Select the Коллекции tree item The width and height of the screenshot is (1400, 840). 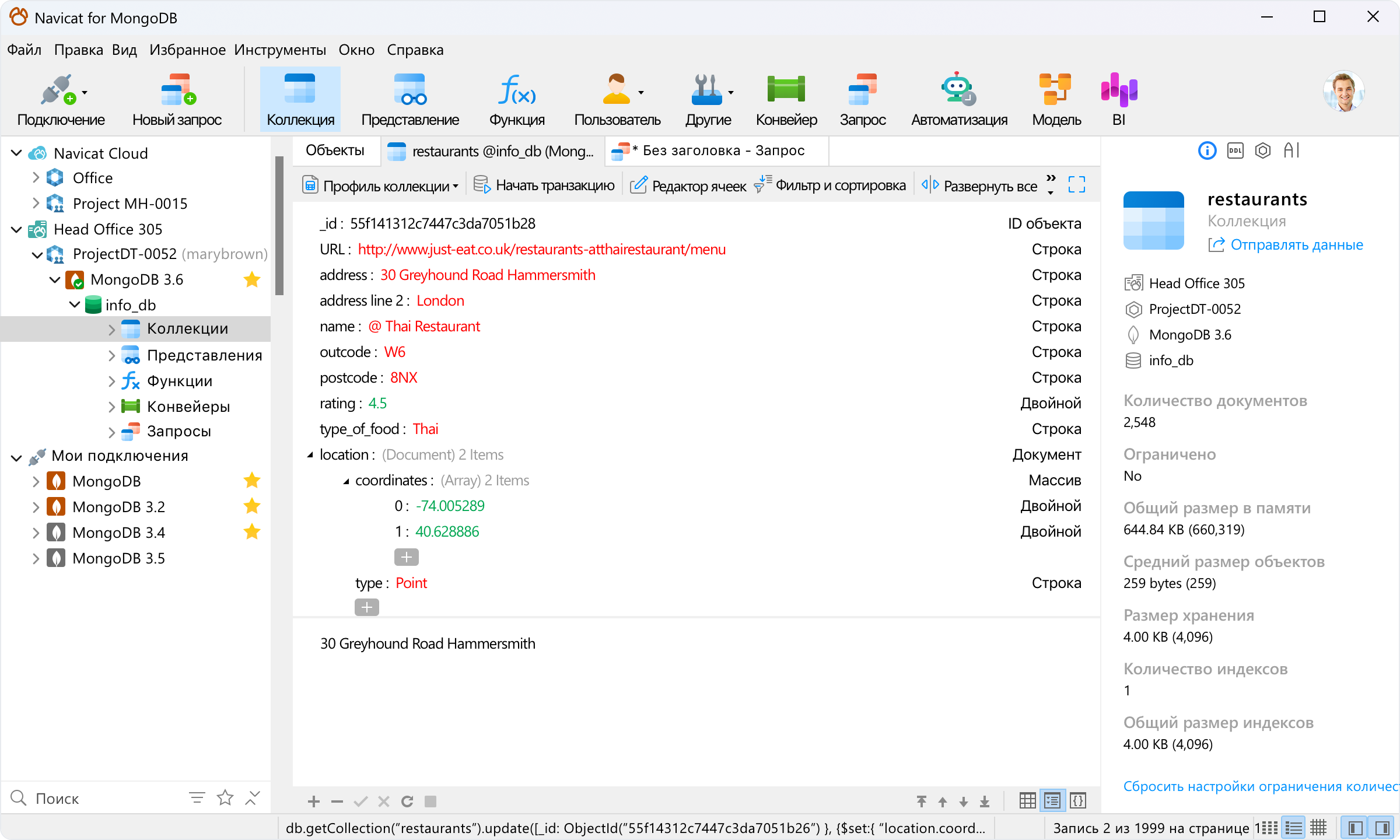coord(135,329)
